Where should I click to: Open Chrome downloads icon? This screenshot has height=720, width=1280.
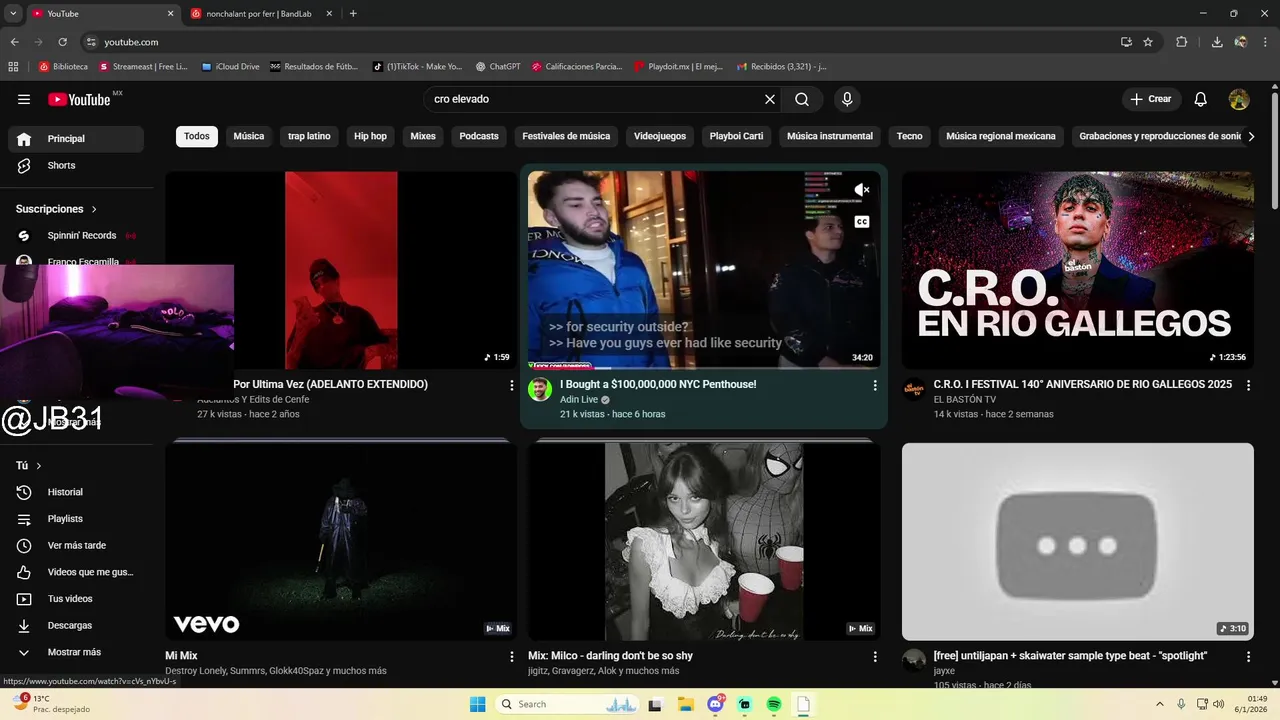[x=1217, y=42]
